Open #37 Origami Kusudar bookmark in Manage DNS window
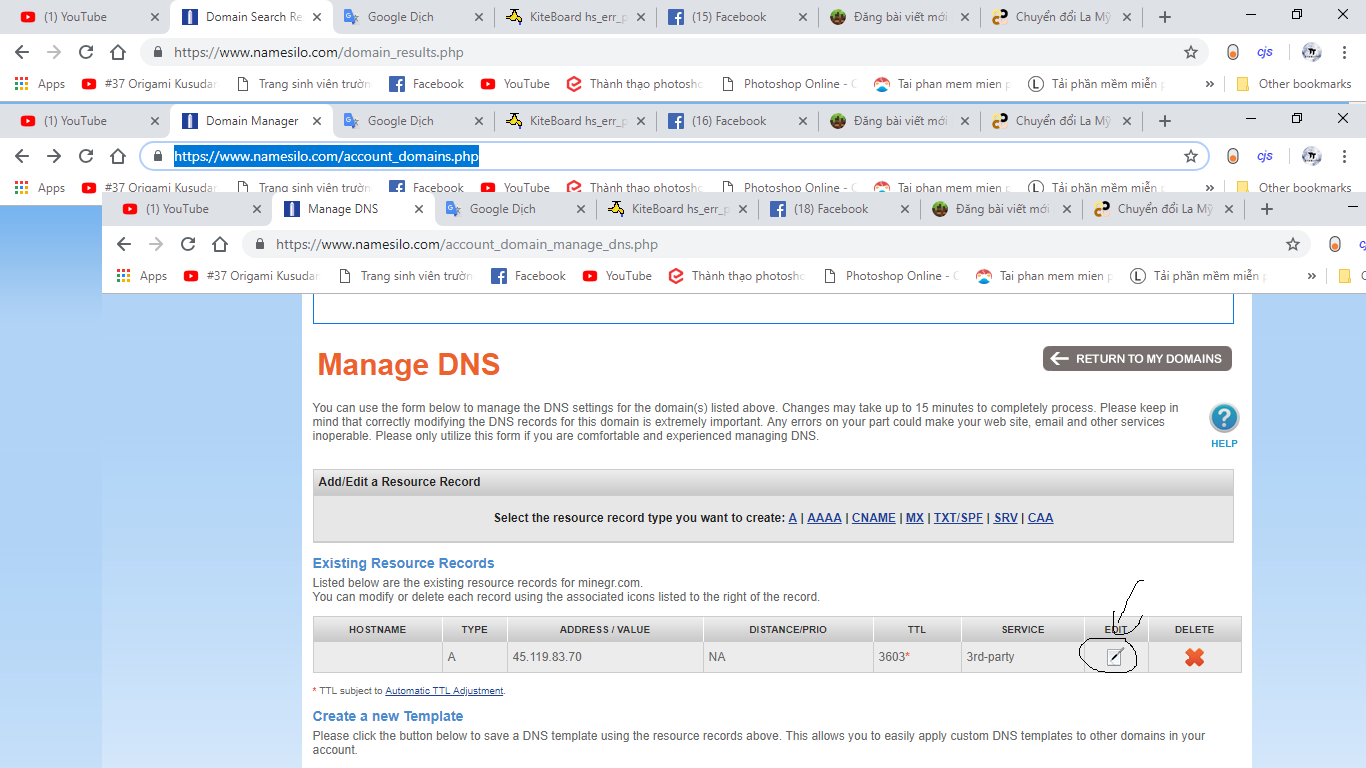1366x768 pixels. (x=252, y=276)
